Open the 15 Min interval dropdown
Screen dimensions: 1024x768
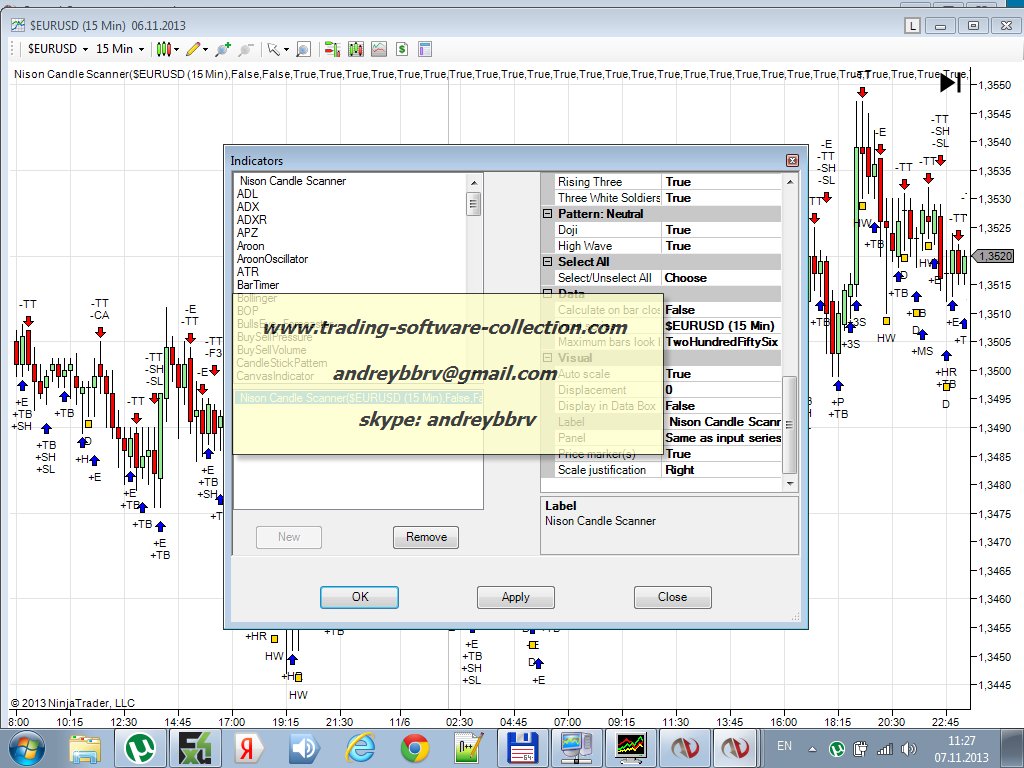120,48
